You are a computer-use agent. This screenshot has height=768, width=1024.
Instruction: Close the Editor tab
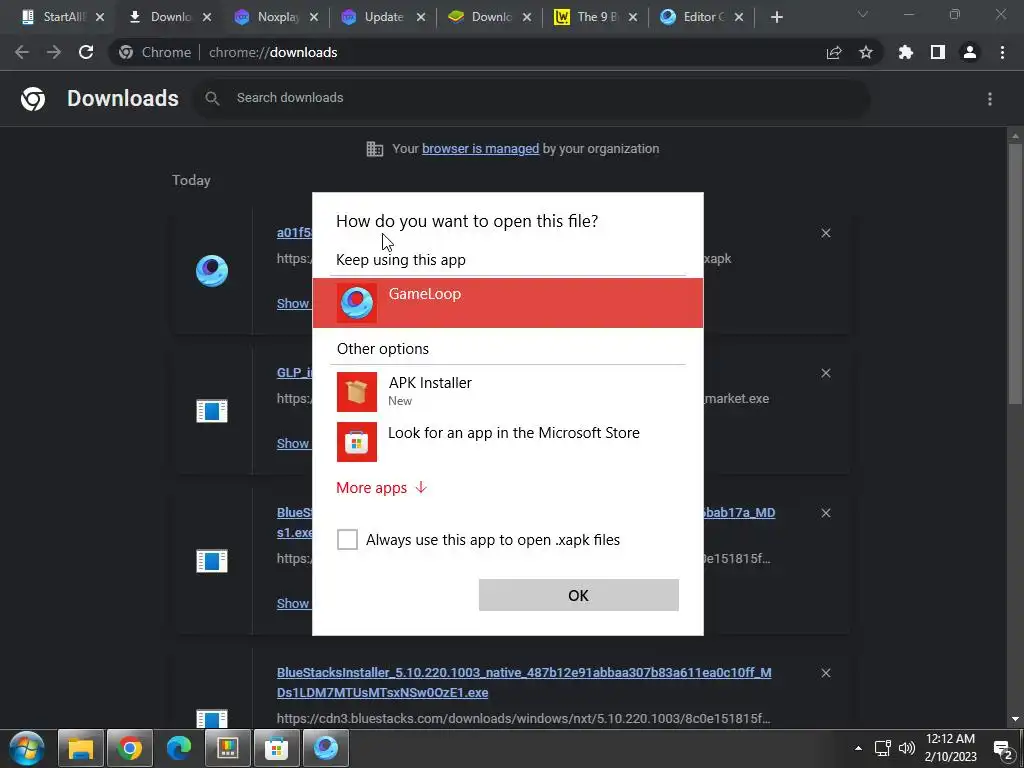tap(739, 17)
